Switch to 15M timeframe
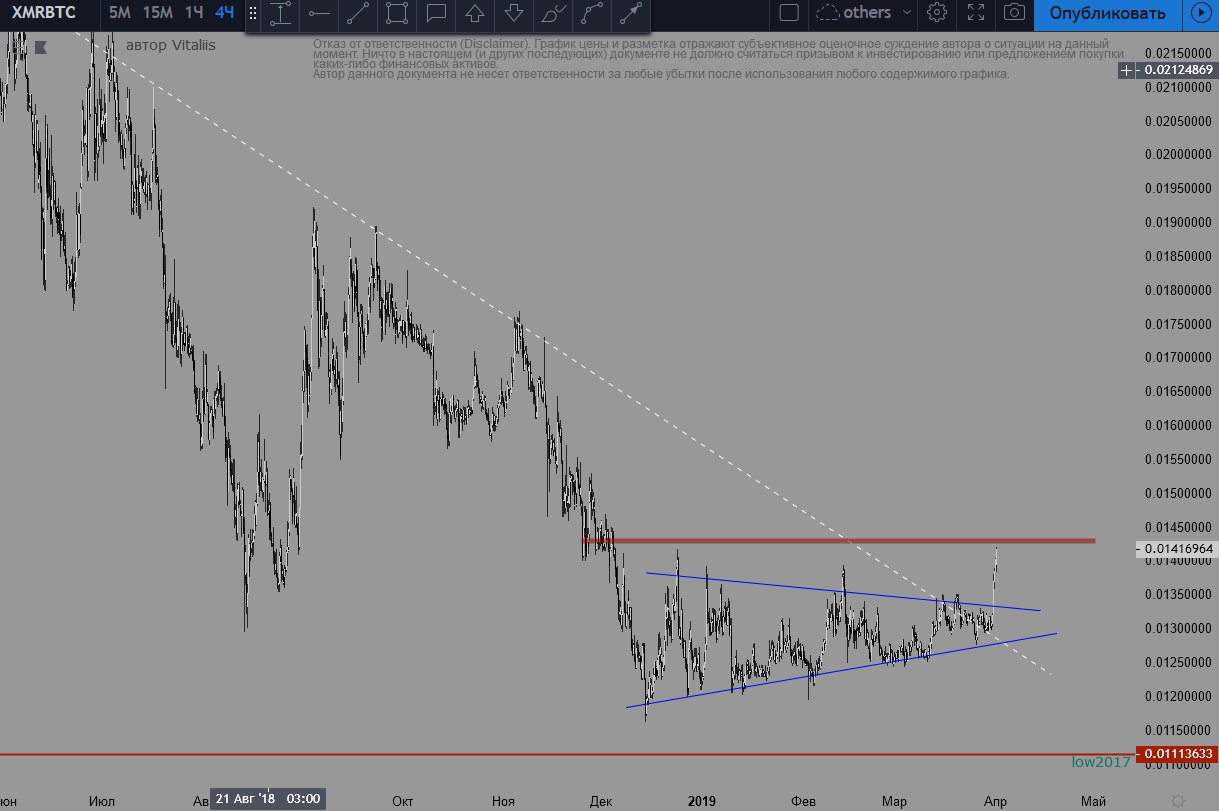 point(157,13)
